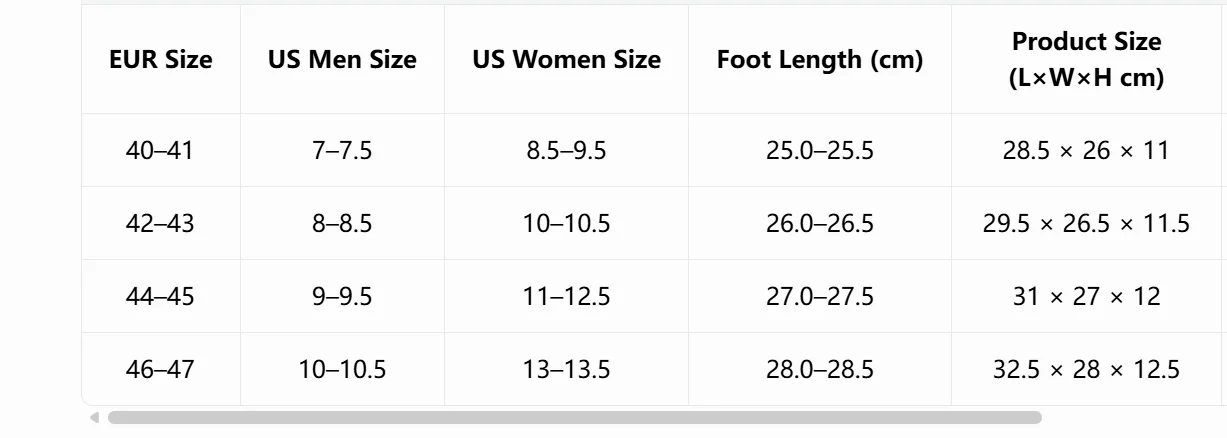Click the Product Size column header

click(1086, 60)
